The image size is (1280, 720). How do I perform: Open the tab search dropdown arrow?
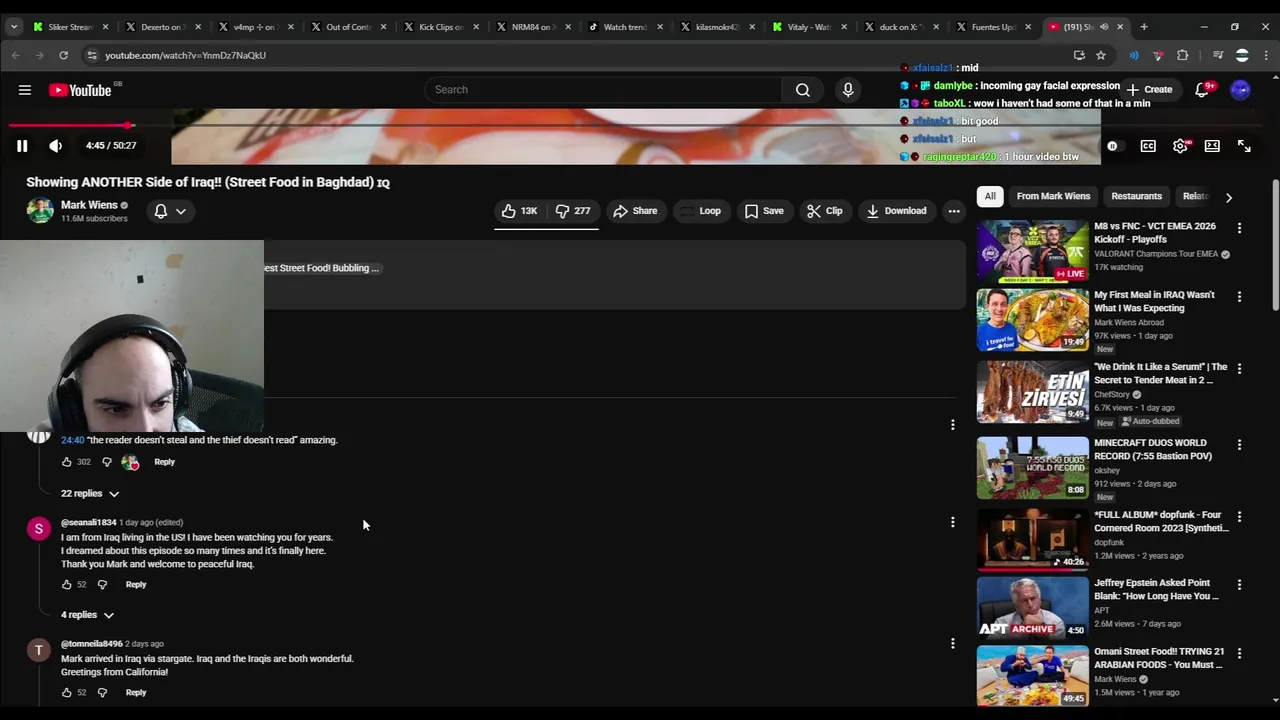[14, 27]
